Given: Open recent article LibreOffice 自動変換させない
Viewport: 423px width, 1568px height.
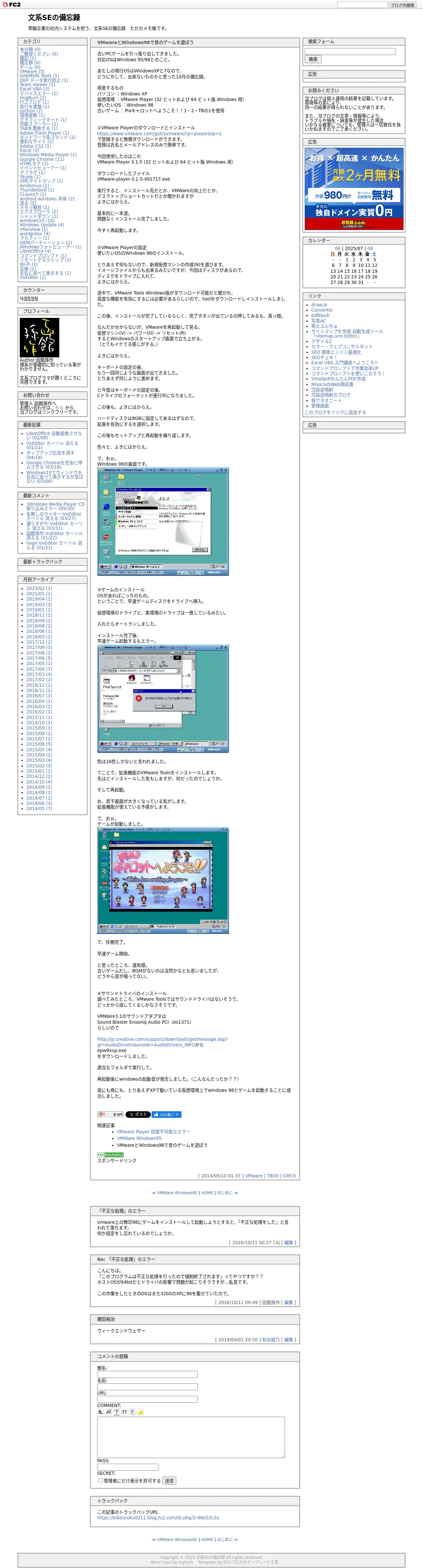Looking at the screenshot, I should [x=54, y=436].
